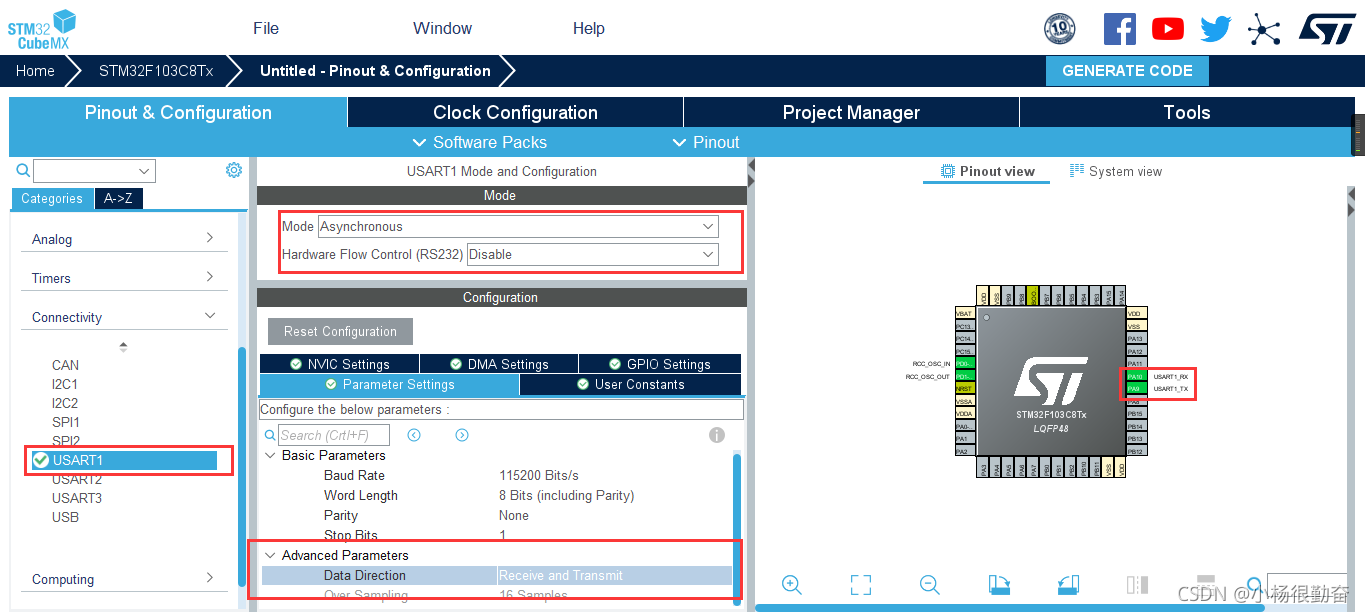Viewport: 1365px width, 612px height.
Task: Open ST YouTube channel icon
Action: point(1167,29)
